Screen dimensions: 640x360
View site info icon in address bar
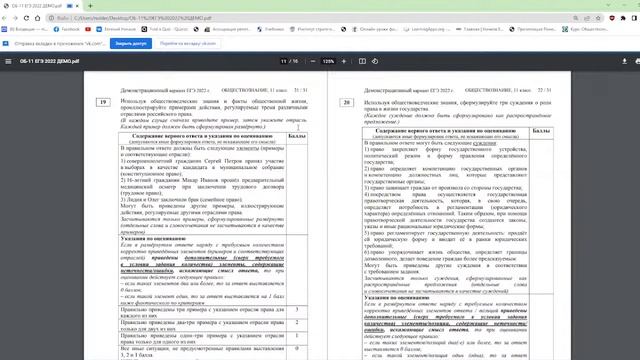[x=51, y=18]
